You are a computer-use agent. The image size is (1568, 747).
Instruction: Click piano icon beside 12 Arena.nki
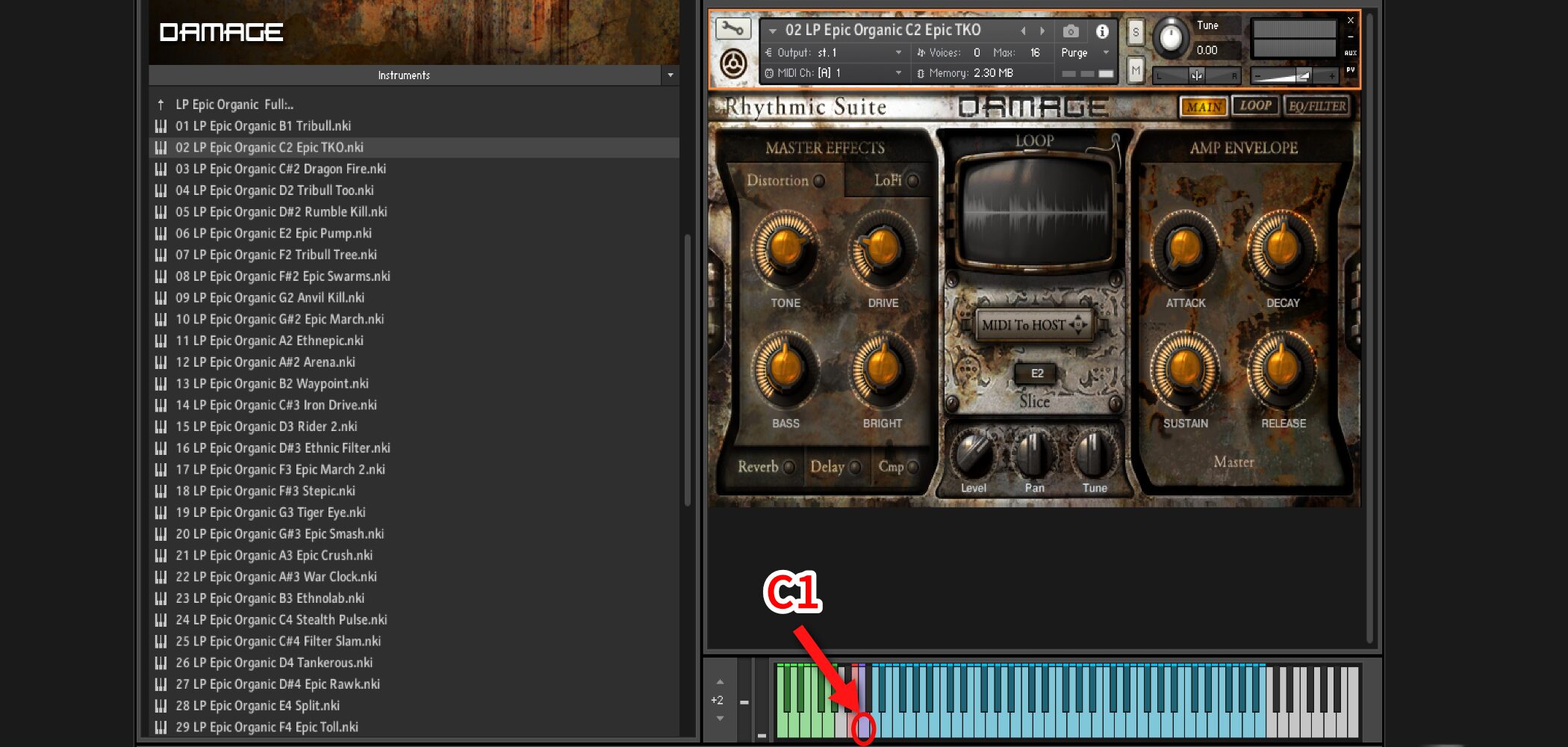coord(161,362)
